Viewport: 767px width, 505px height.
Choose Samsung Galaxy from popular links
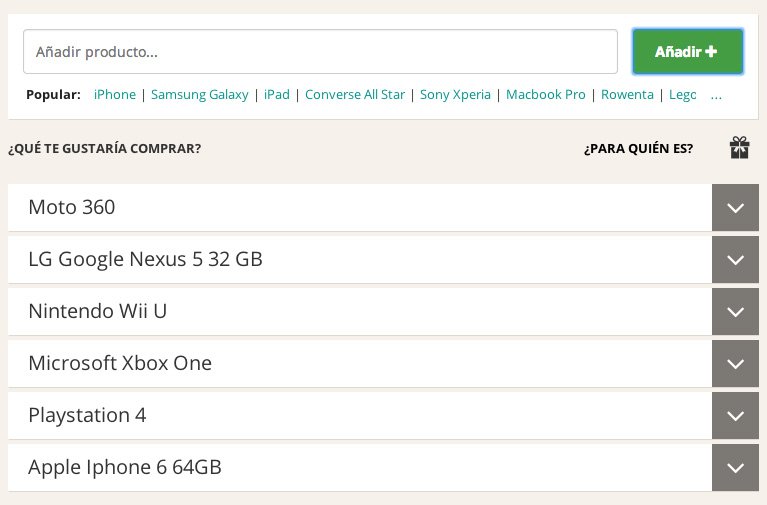[200, 94]
